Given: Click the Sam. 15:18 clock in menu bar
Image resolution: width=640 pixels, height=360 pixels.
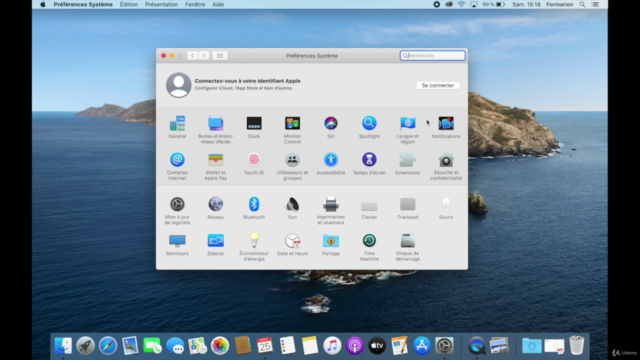Looking at the screenshot, I should pos(526,4).
